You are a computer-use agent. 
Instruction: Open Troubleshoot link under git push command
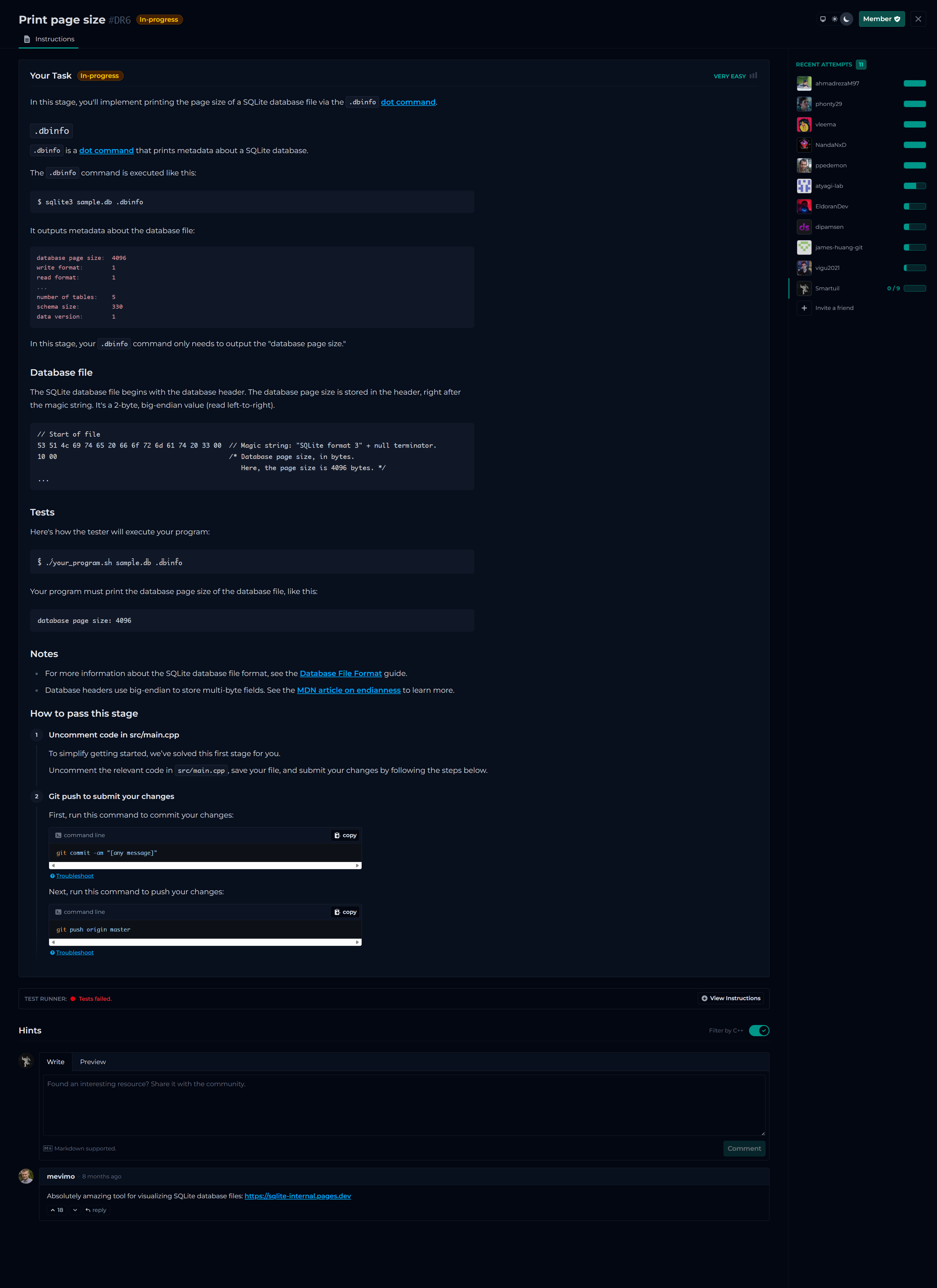coord(75,952)
